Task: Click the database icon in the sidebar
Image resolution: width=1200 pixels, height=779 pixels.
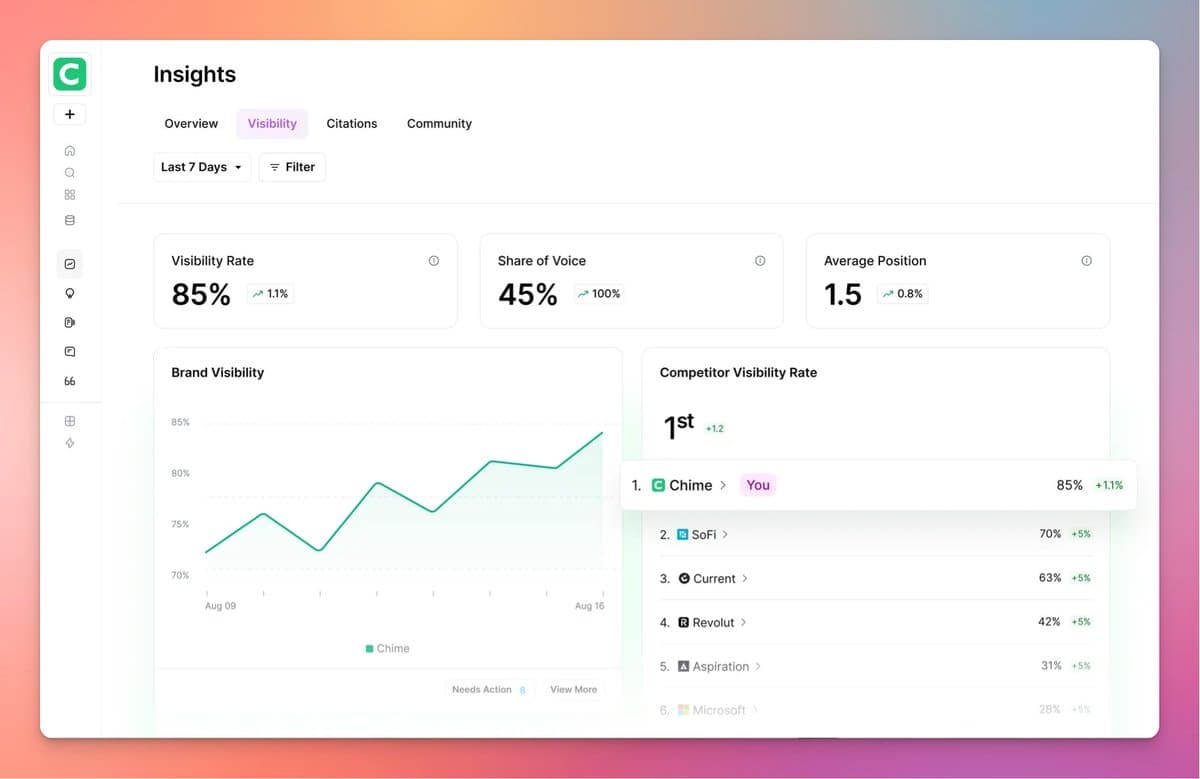Action: tap(69, 220)
